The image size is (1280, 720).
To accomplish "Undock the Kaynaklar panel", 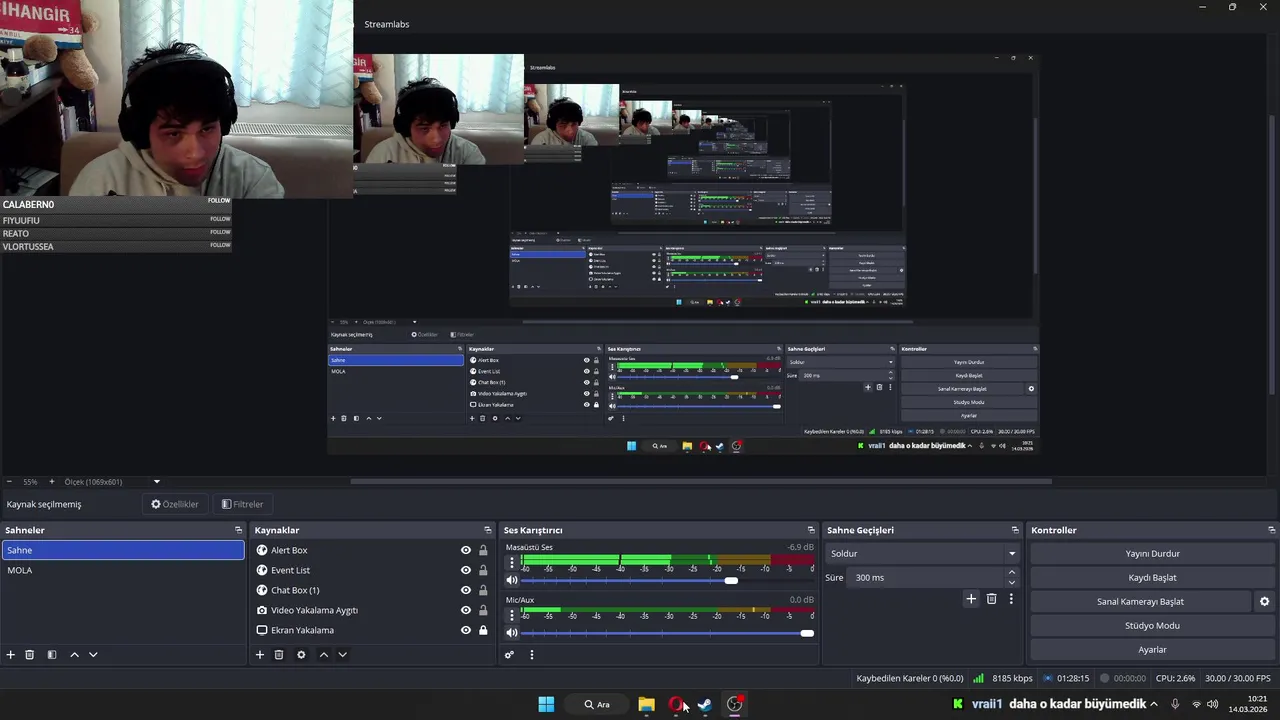I will [488, 530].
